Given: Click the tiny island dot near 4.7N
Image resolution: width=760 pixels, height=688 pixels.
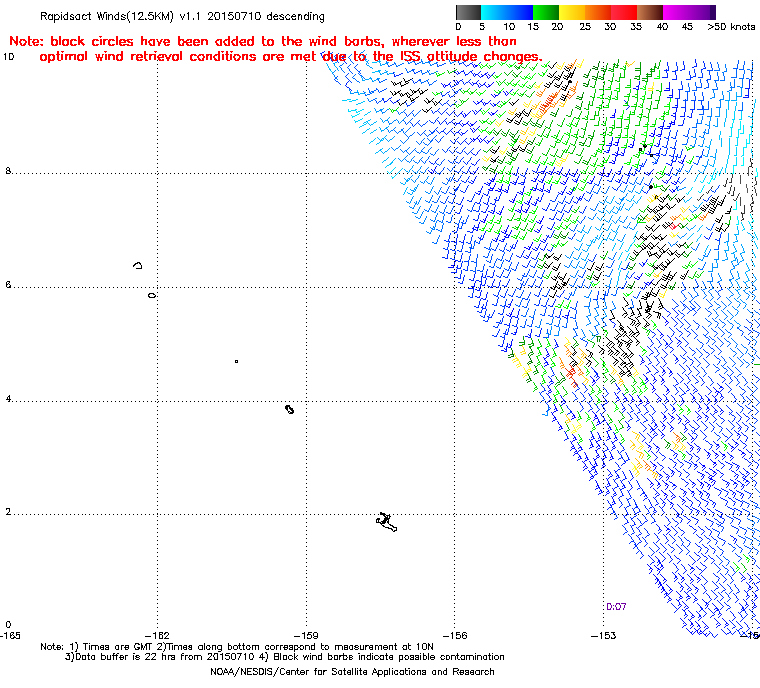Looking at the screenshot, I should point(237,361).
